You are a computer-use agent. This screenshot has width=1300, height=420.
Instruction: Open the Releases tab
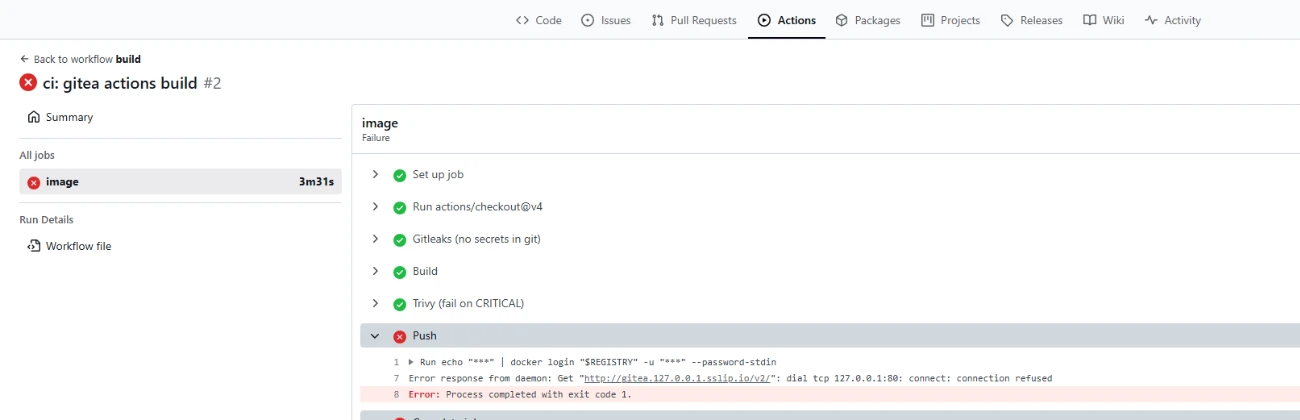tap(1031, 20)
